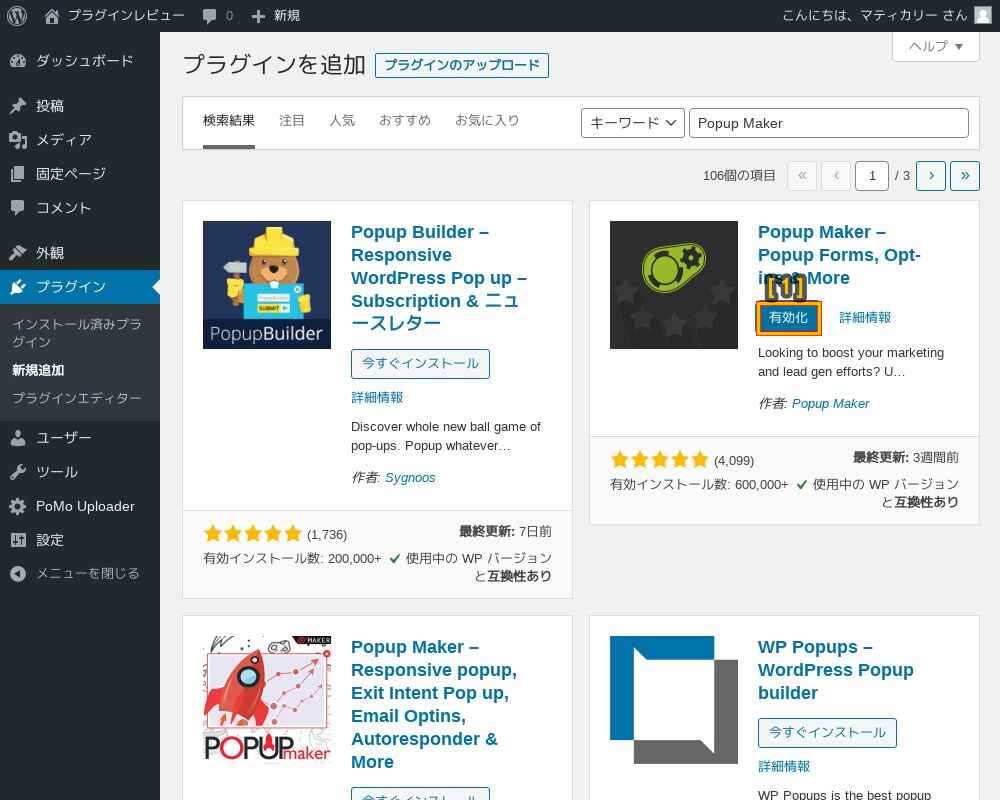1000x800 pixels.
Task: Open the user avatar in the top right
Action: pos(983,15)
